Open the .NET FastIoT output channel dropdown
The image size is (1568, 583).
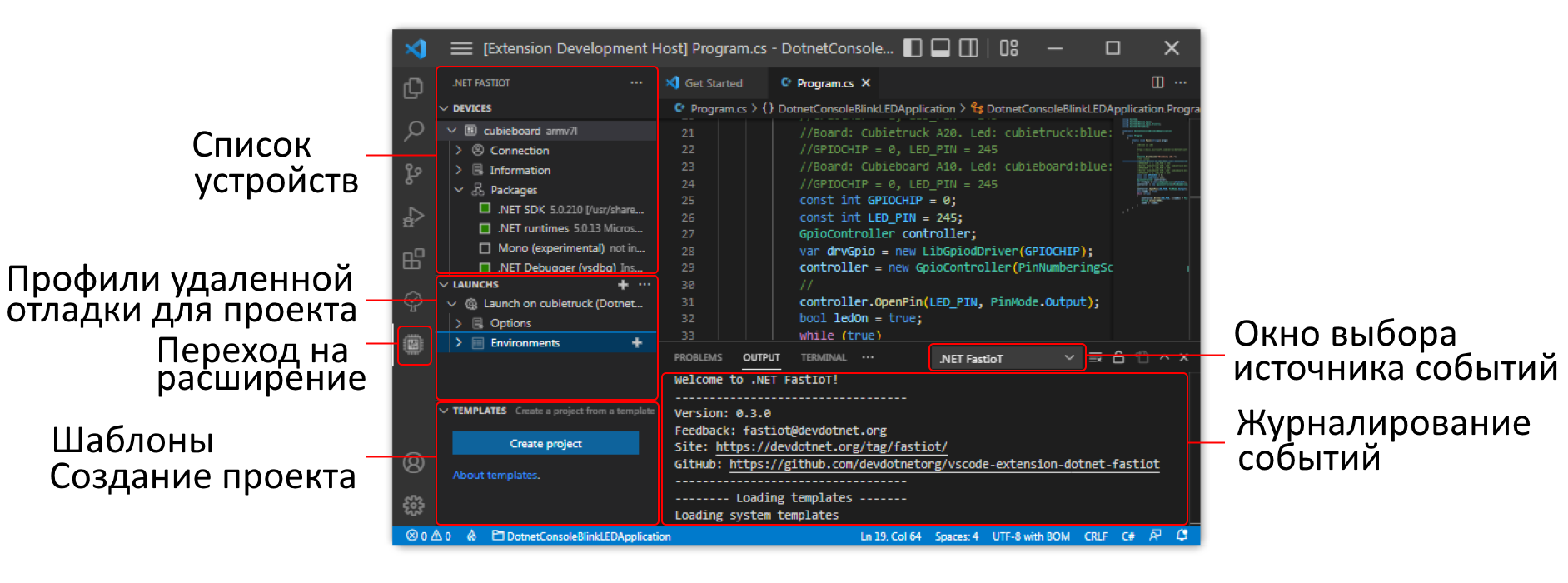(x=1006, y=358)
